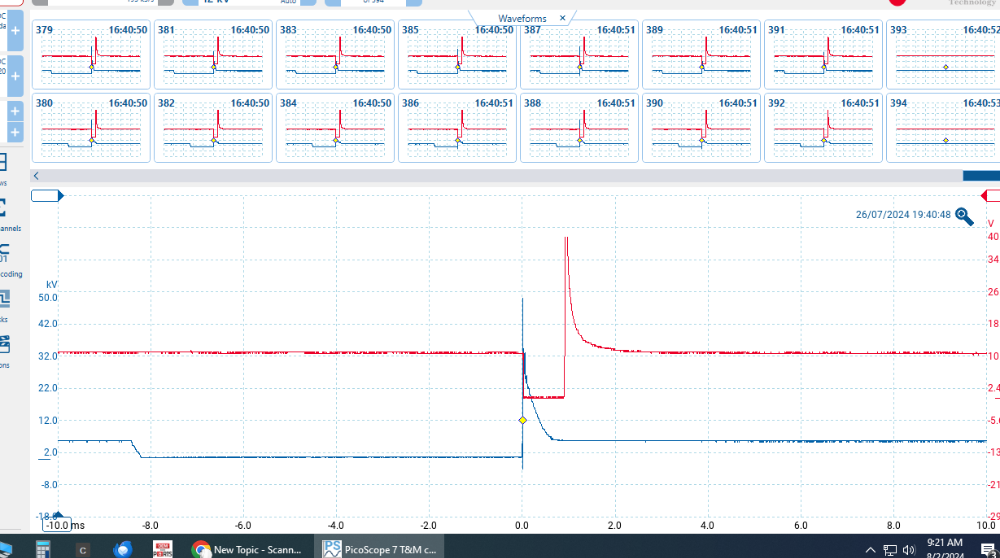
Task: Click the second plus button on channel panel
Action: 15,68
